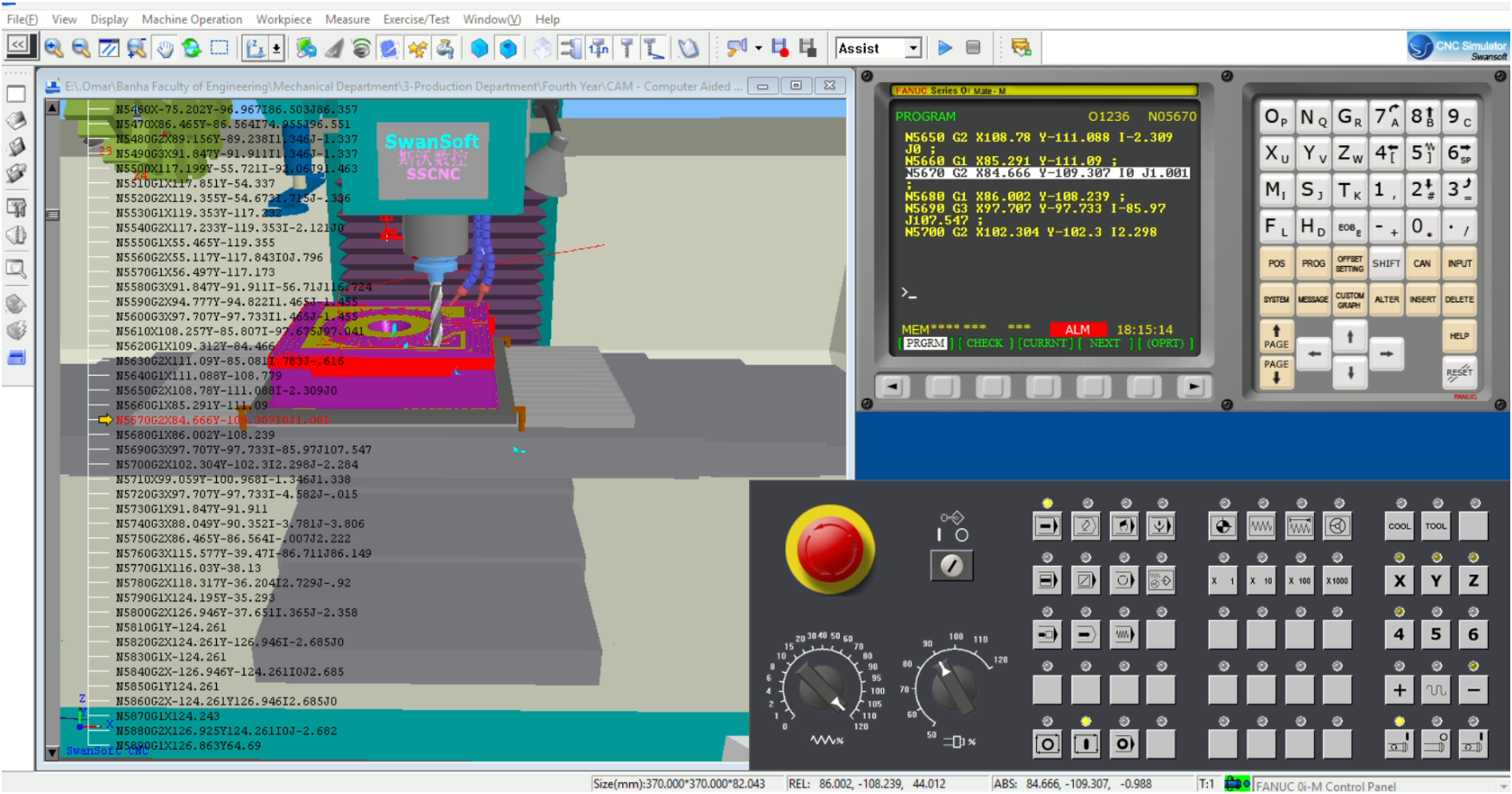Select the pan hand tool
Image resolution: width=1512 pixels, height=794 pixels.
[x=164, y=48]
